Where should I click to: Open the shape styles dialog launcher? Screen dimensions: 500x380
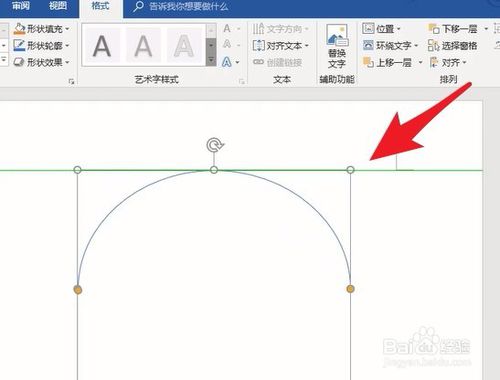point(71,81)
